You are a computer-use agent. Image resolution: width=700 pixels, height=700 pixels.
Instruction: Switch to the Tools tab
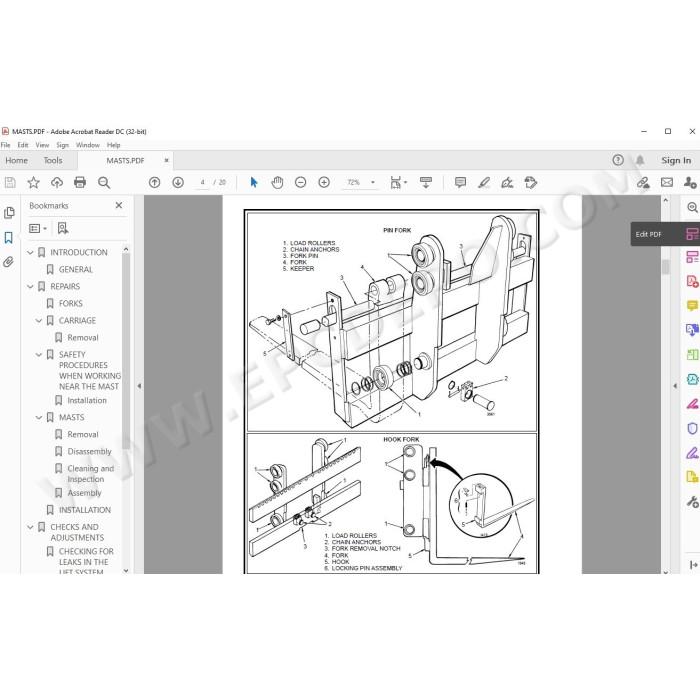point(53,160)
